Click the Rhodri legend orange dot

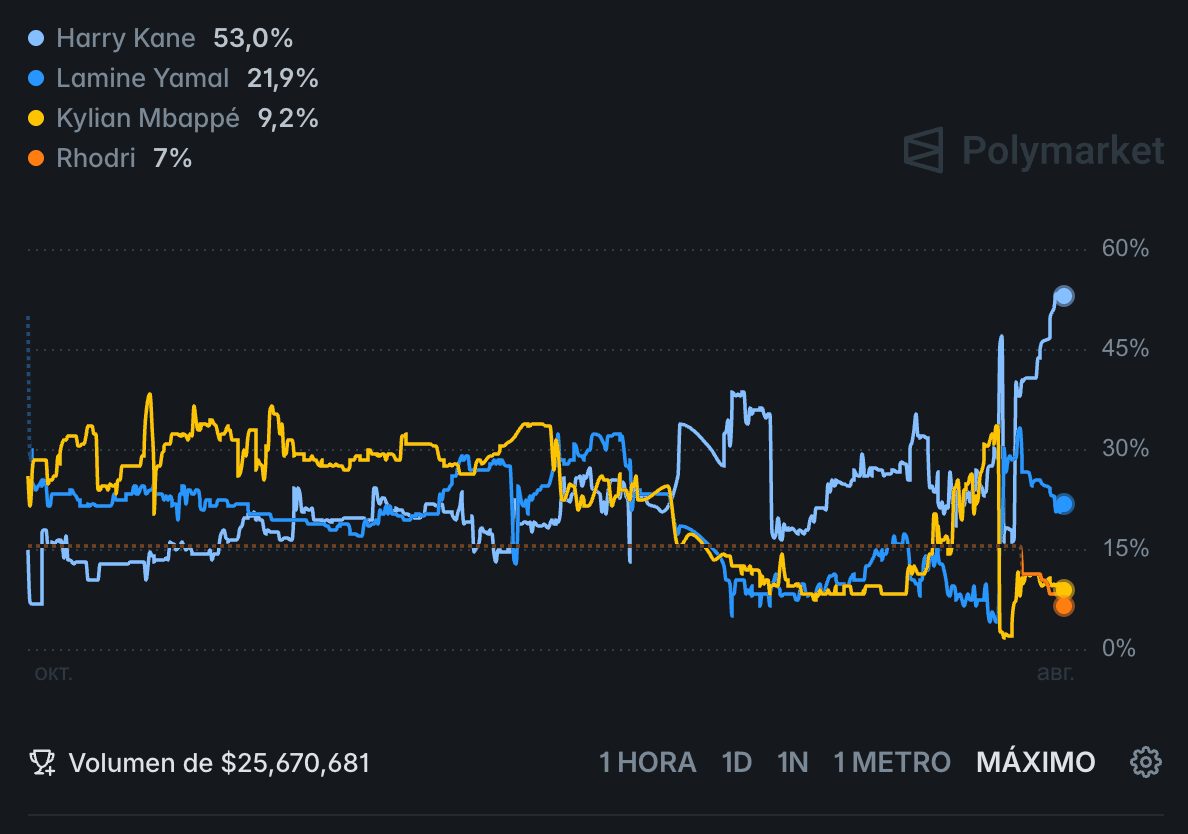(36, 158)
